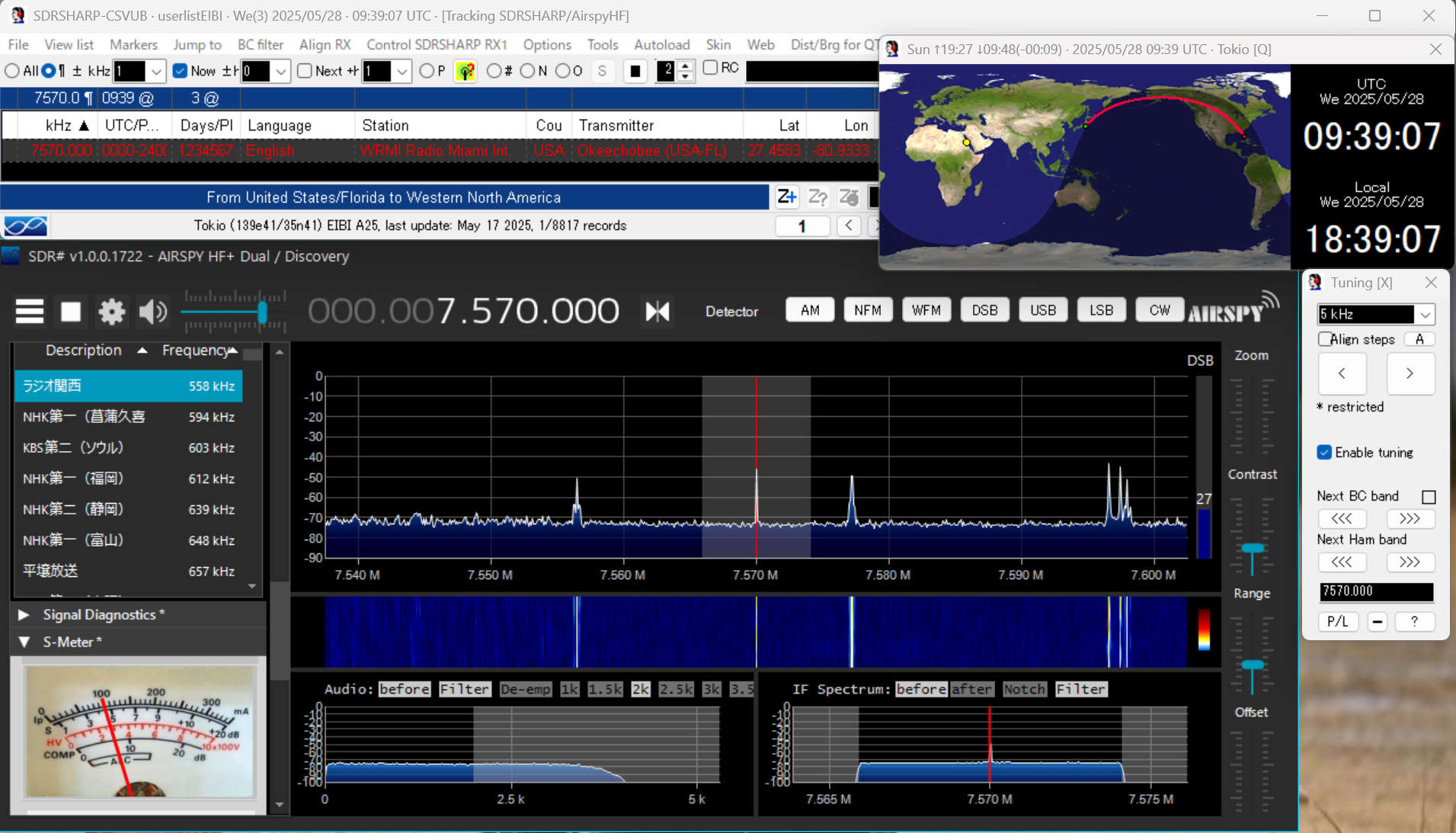The height and width of the screenshot is (833, 1456).
Task: Click the Z? icon
Action: coord(818,197)
